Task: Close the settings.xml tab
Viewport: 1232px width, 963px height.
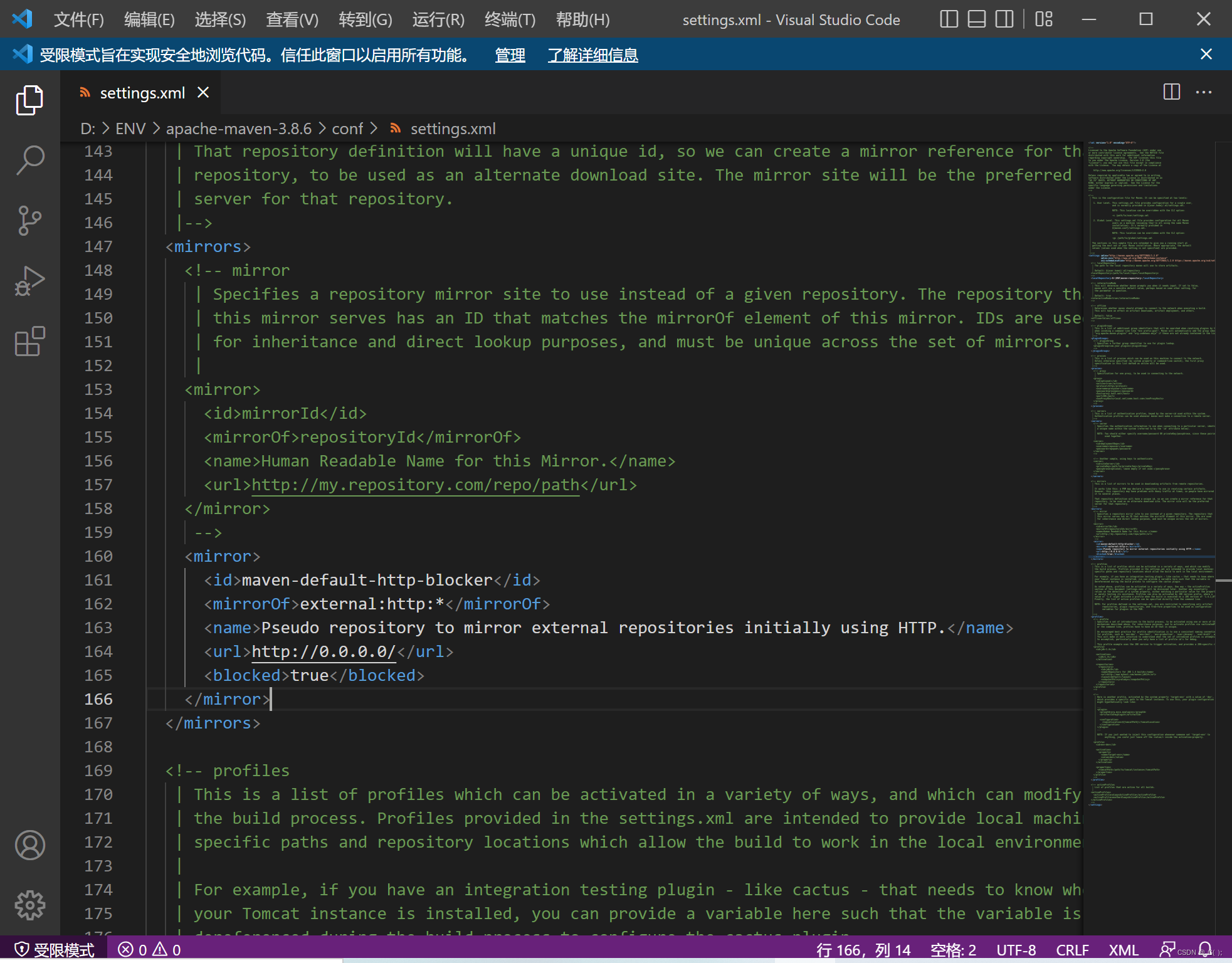Action: point(203,93)
